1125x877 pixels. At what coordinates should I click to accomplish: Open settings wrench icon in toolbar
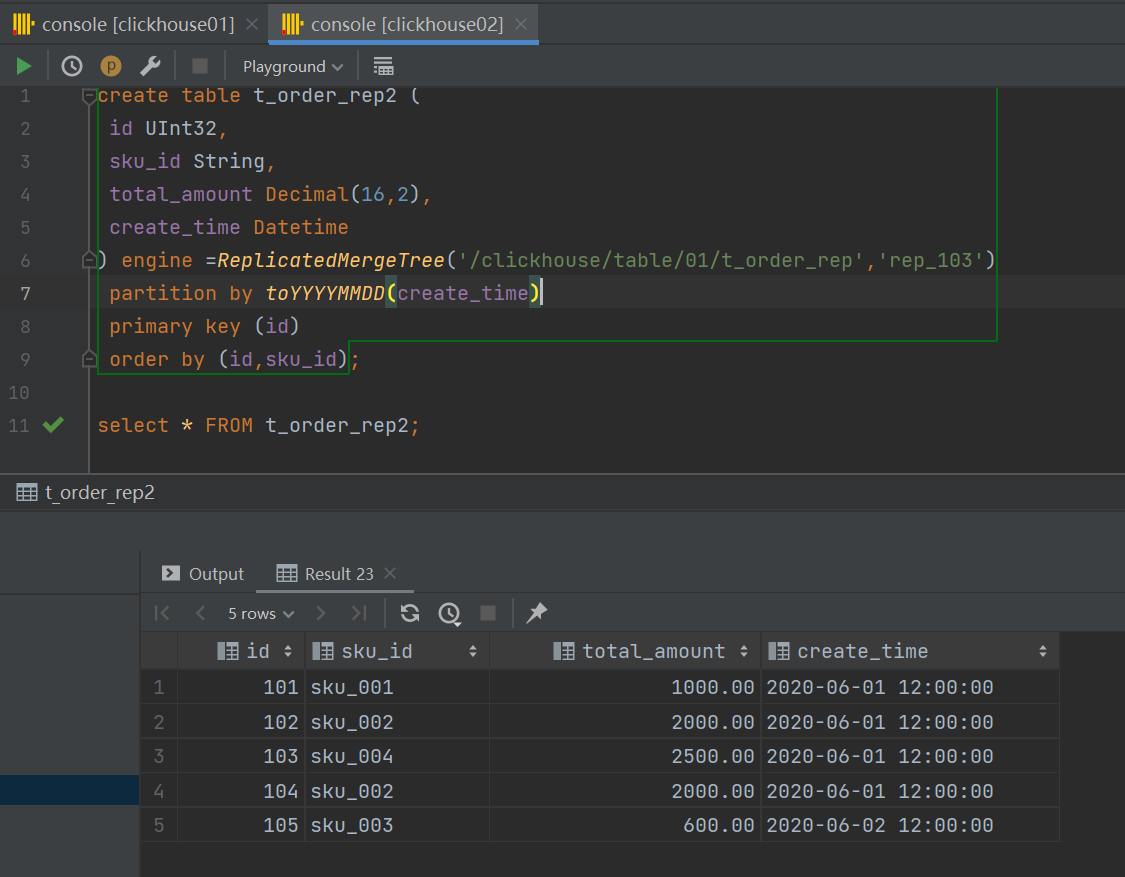(150, 66)
